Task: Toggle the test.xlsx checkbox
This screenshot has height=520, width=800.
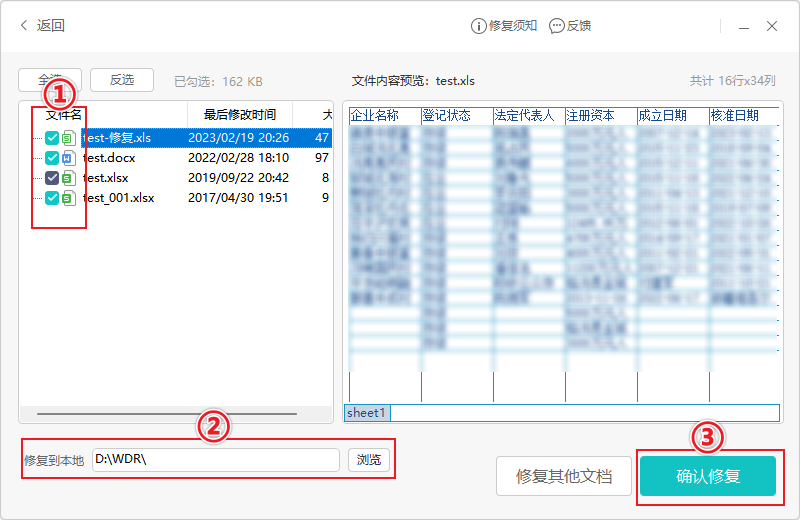Action: [x=52, y=178]
